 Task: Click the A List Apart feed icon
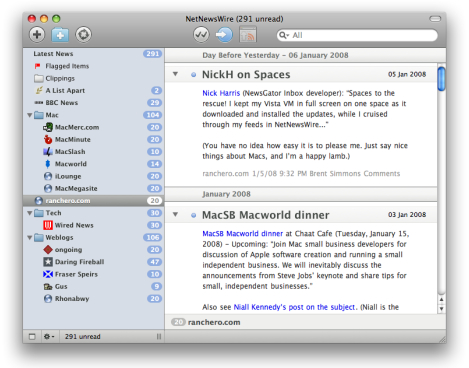coord(39,90)
